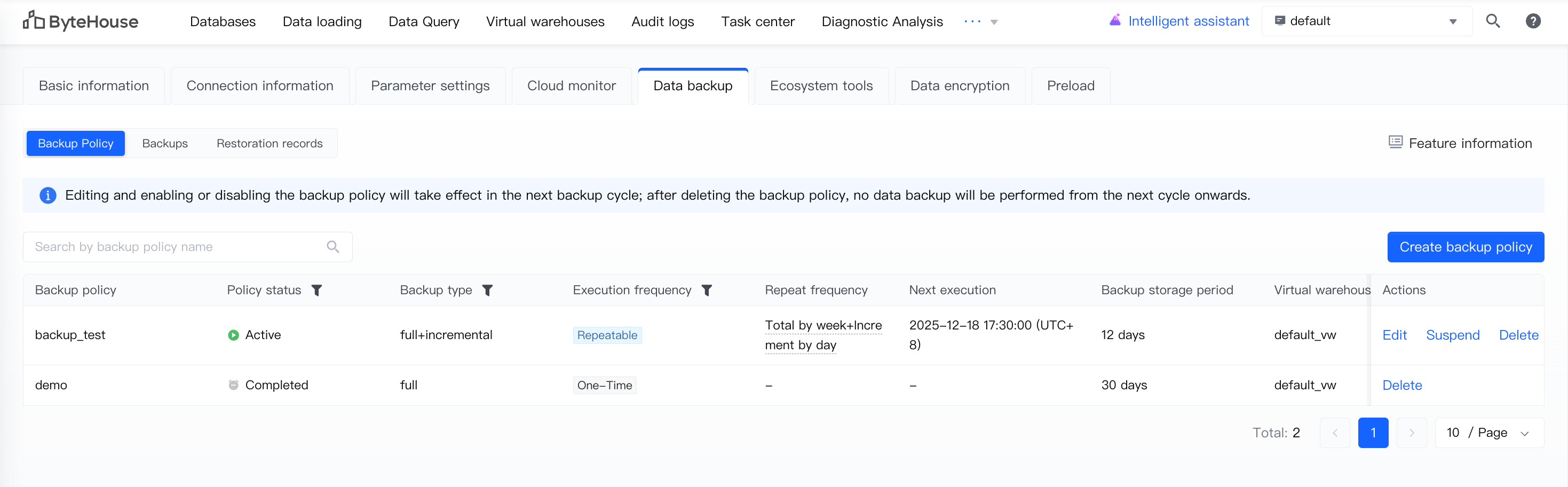This screenshot has height=487, width=1568.
Task: Switch to Restoration records sub-tab
Action: [269, 144]
